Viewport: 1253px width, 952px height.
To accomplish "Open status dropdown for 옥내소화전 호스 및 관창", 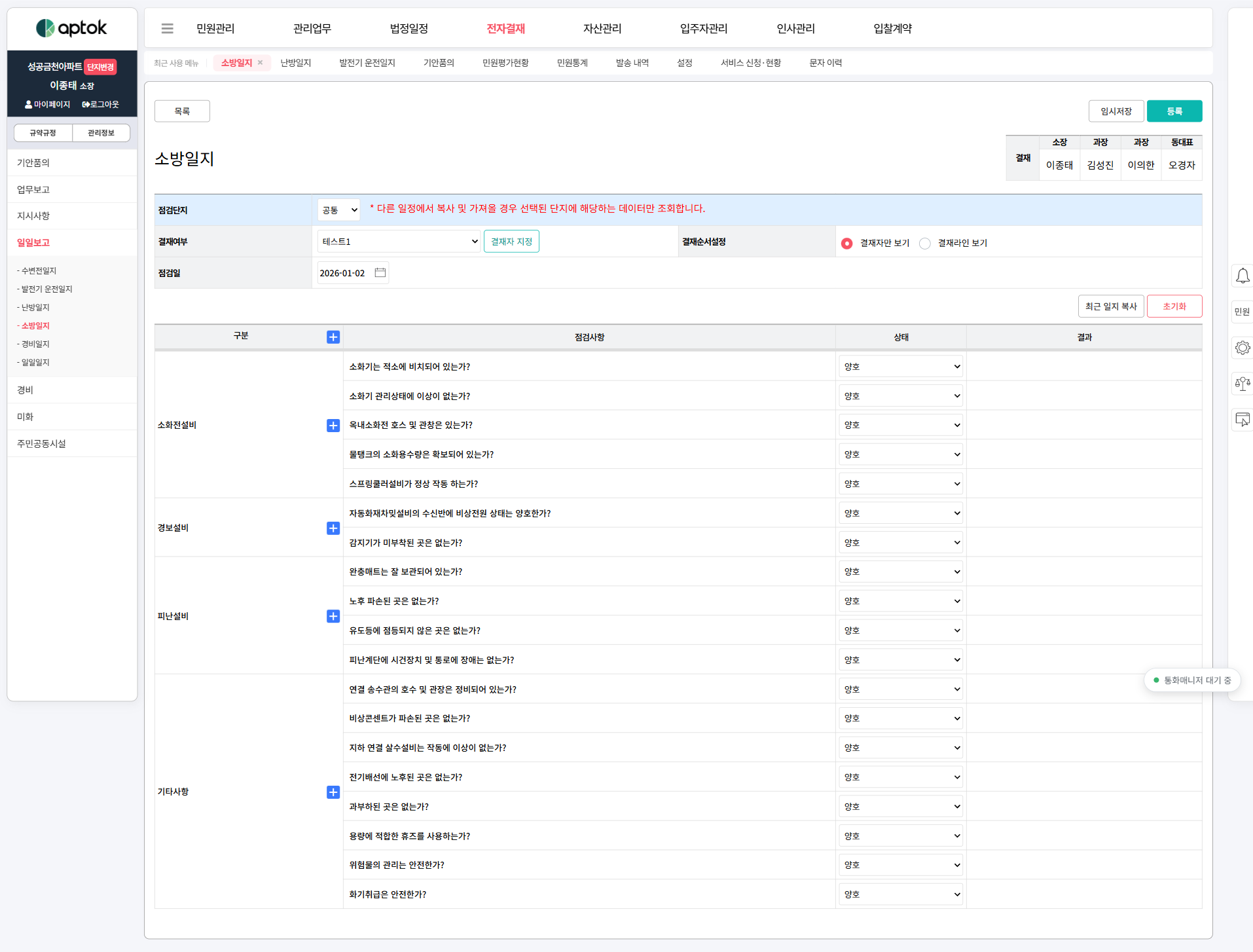I will coord(901,425).
